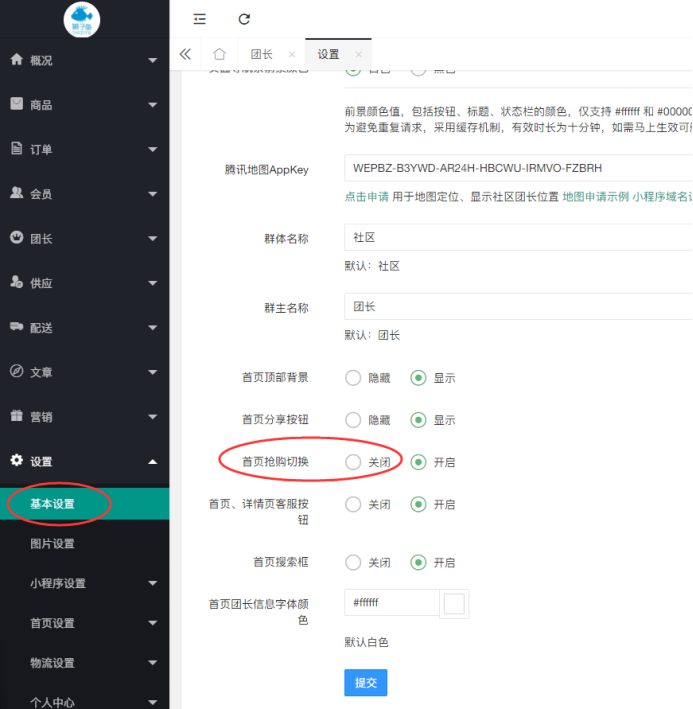Open the home tab icon
693x709 pixels.
click(x=219, y=54)
